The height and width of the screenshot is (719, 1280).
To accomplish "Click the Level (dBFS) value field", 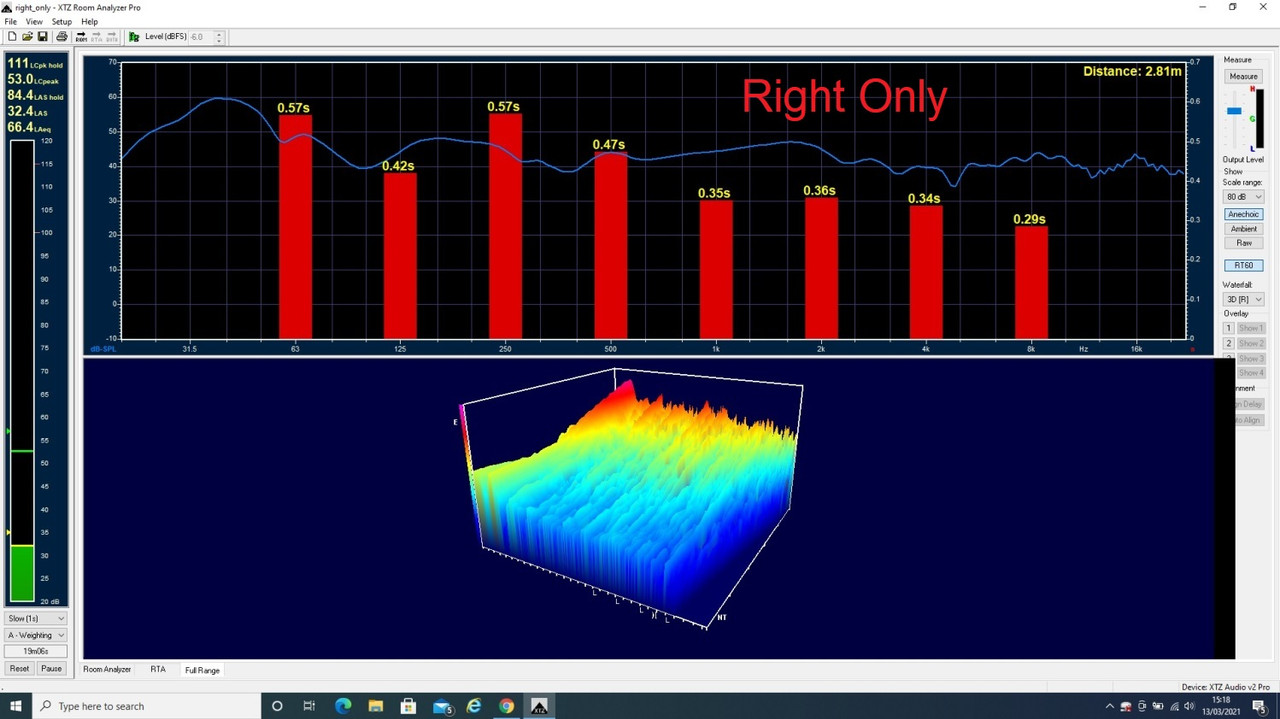I will [x=201, y=37].
